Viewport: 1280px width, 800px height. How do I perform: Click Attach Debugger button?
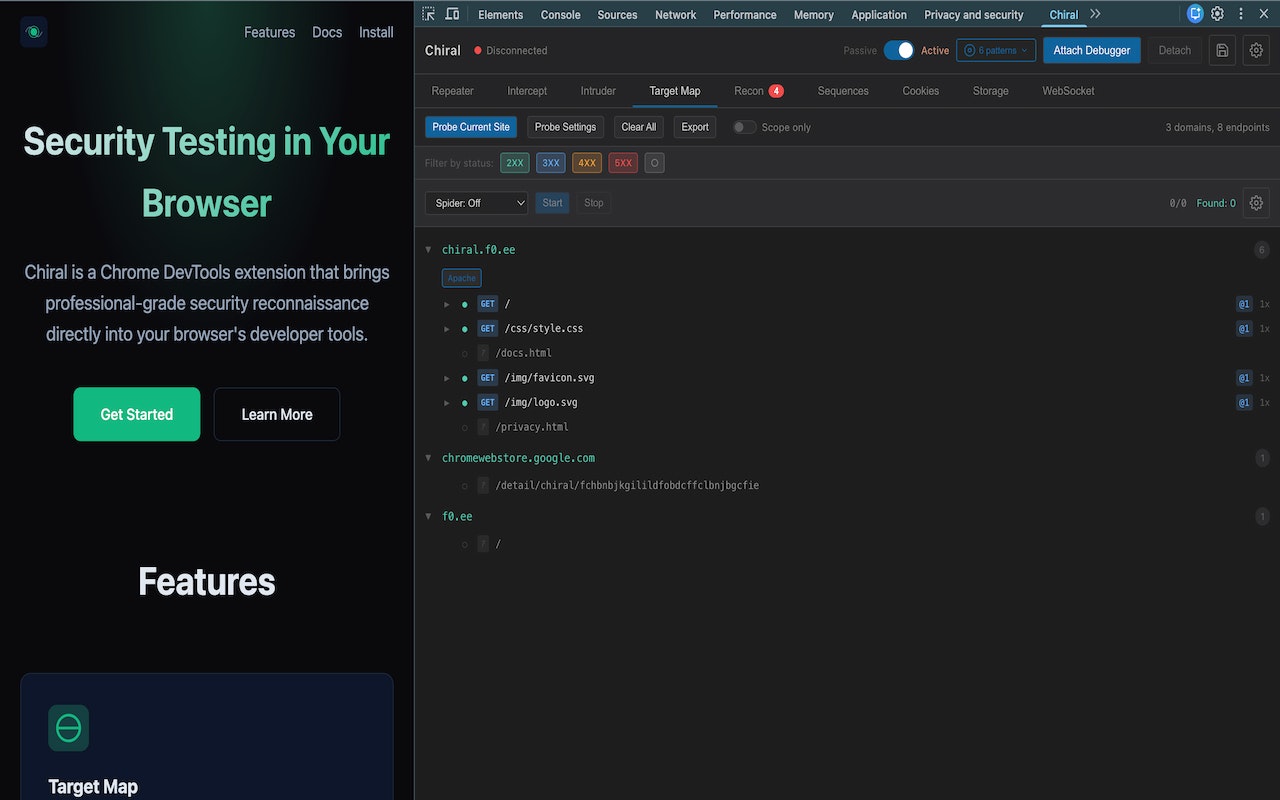[x=1092, y=50]
